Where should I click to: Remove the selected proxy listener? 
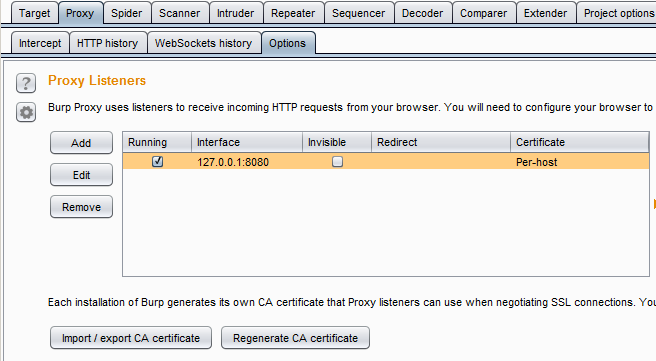[x=81, y=207]
